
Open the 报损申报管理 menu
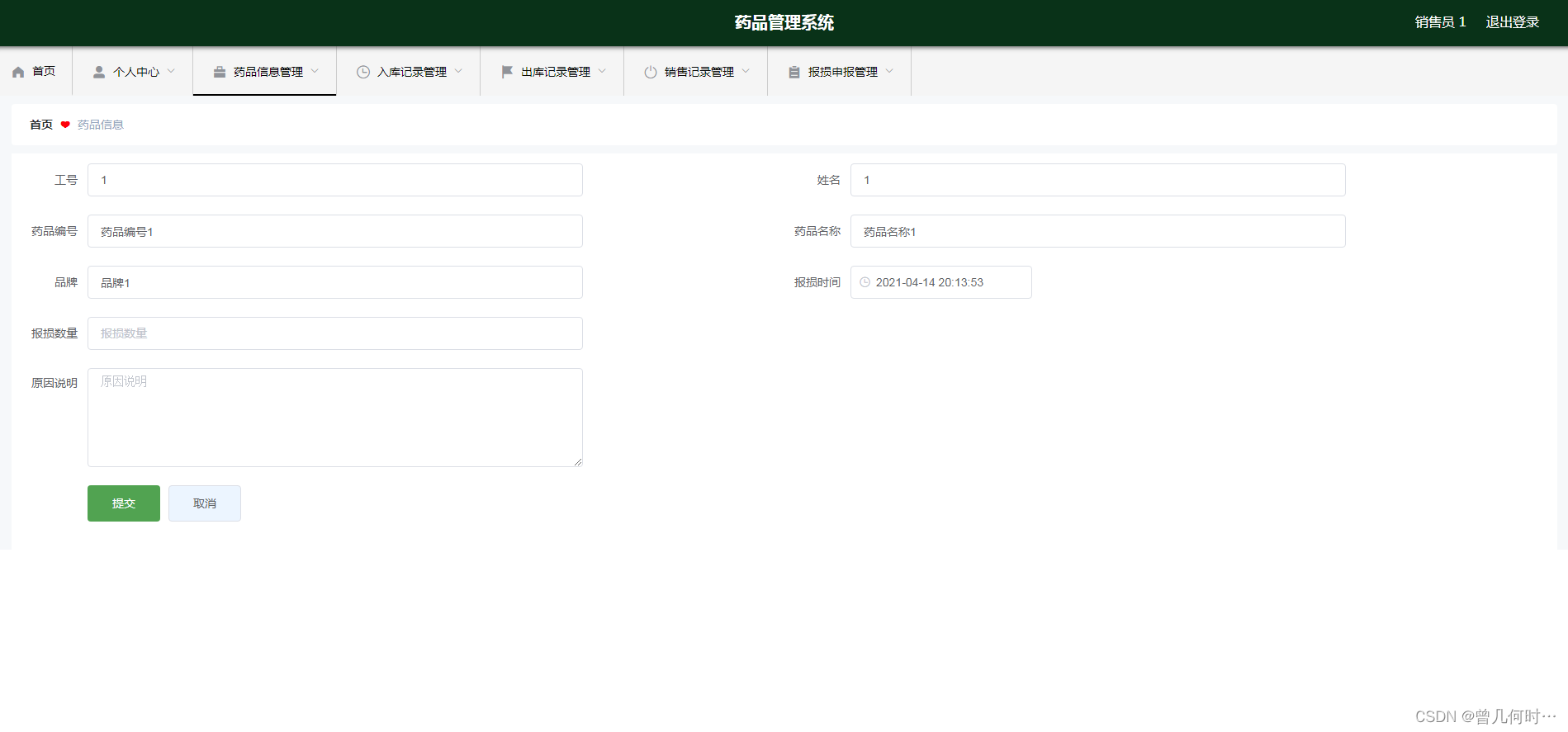tap(840, 71)
